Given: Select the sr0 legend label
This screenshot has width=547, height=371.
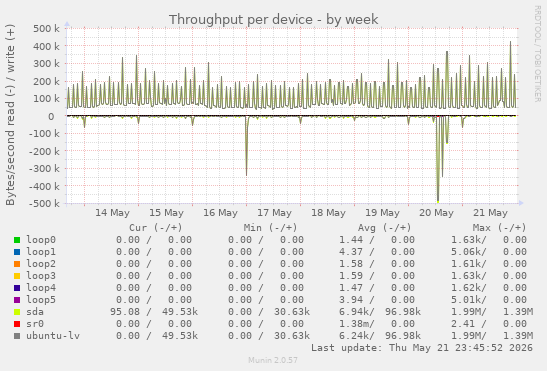Looking at the screenshot, I should click(x=35, y=324).
